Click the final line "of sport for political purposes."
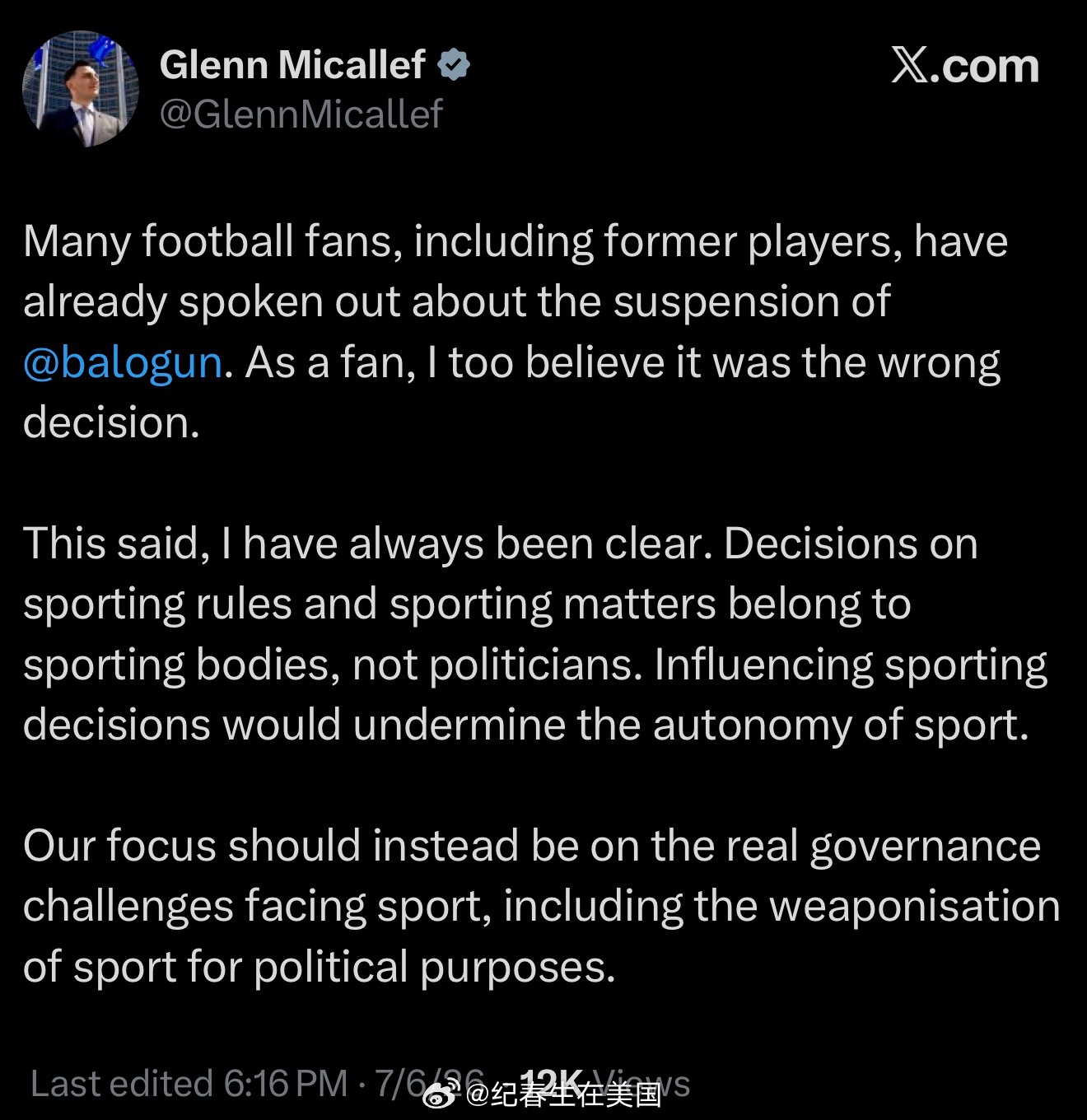 click(x=320, y=967)
